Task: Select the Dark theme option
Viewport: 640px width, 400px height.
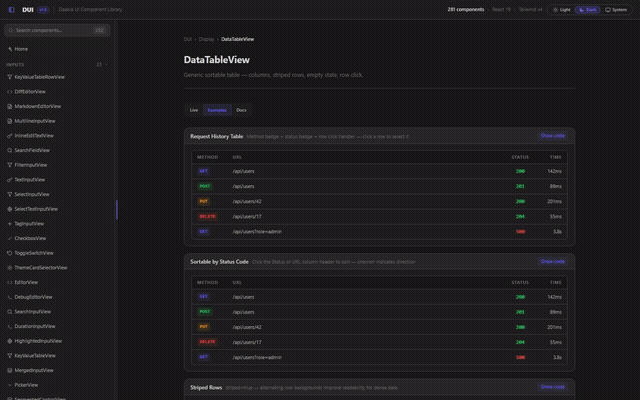Action: click(x=587, y=9)
